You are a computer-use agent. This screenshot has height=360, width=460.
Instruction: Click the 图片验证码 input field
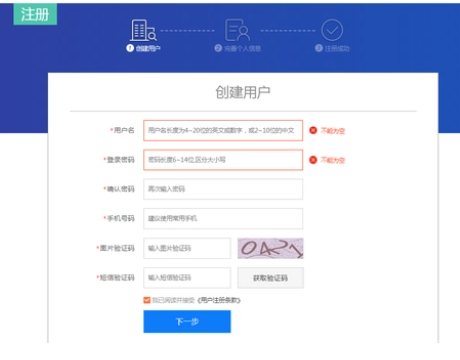point(187,248)
